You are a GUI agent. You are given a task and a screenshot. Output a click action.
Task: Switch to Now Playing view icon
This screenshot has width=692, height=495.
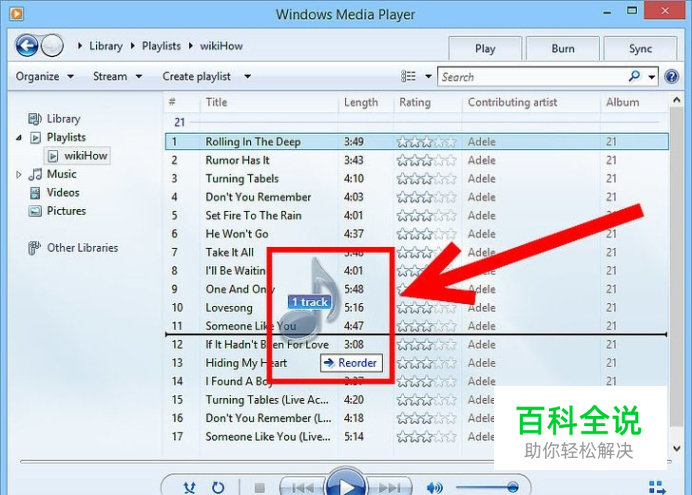tap(657, 488)
